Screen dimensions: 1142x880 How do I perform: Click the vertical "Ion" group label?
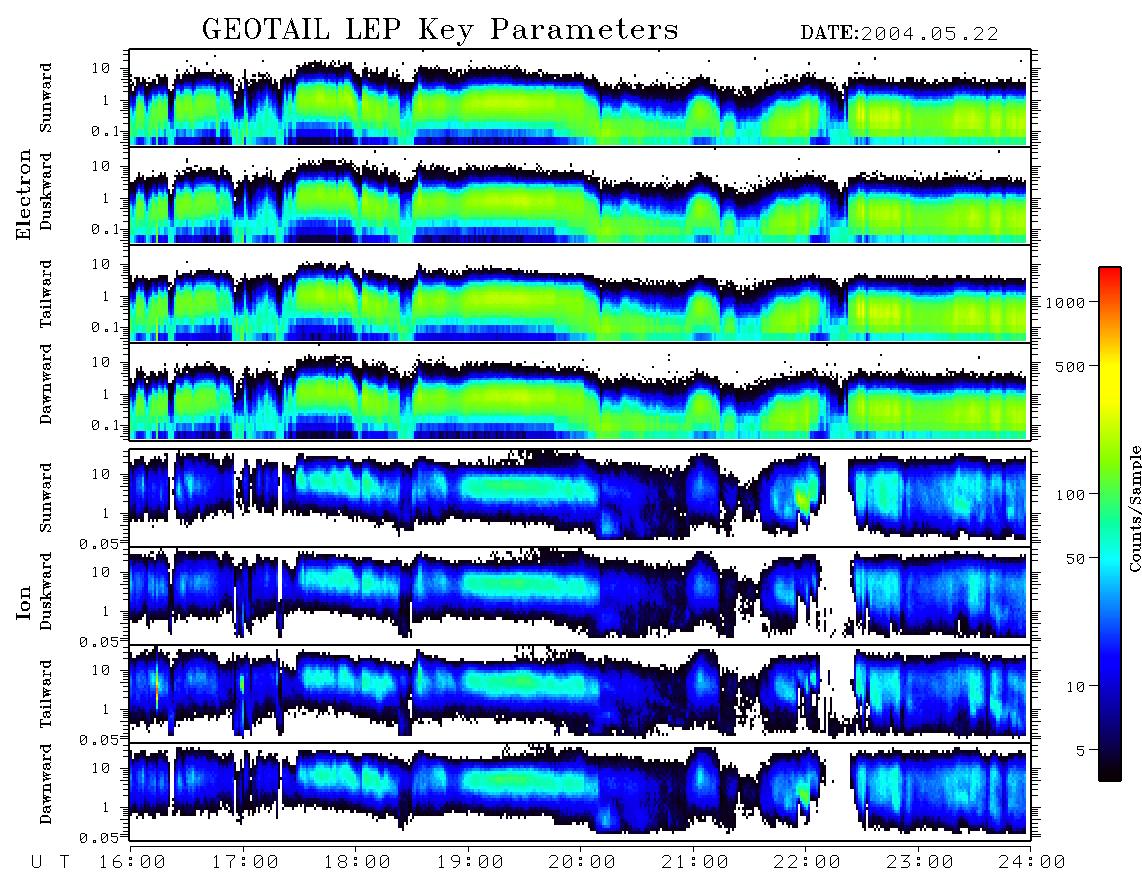click(24, 602)
